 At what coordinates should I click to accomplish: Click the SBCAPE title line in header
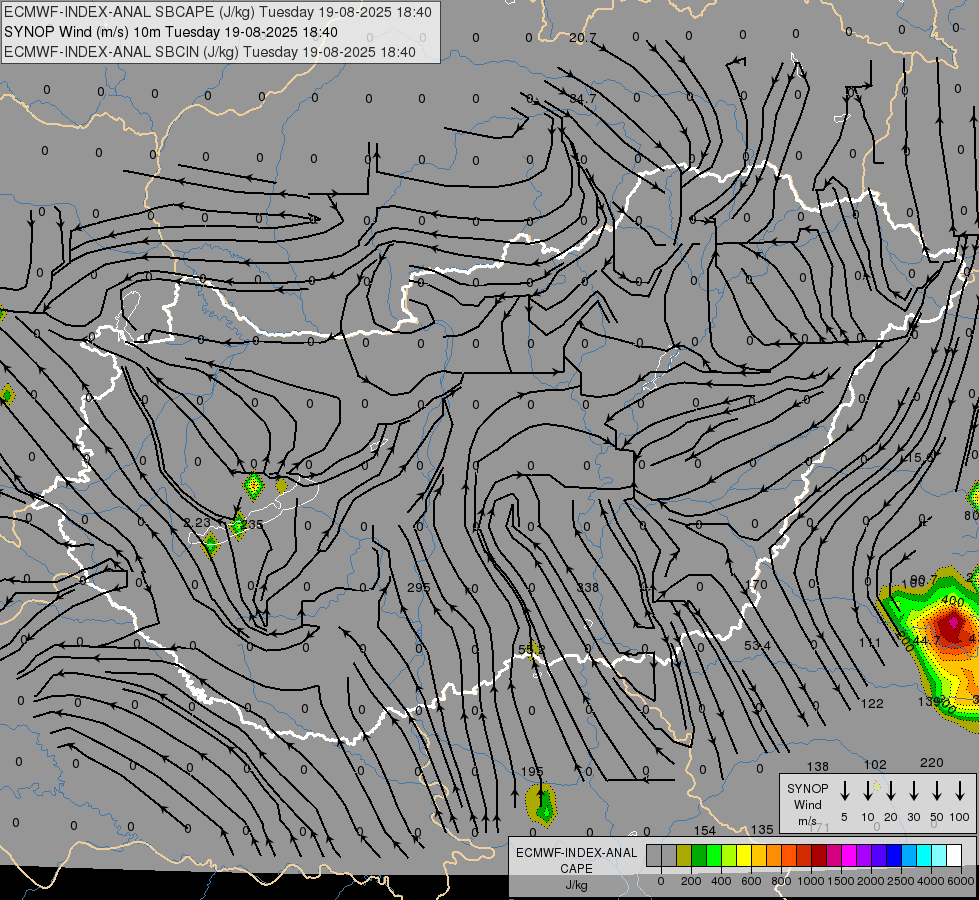click(x=218, y=12)
